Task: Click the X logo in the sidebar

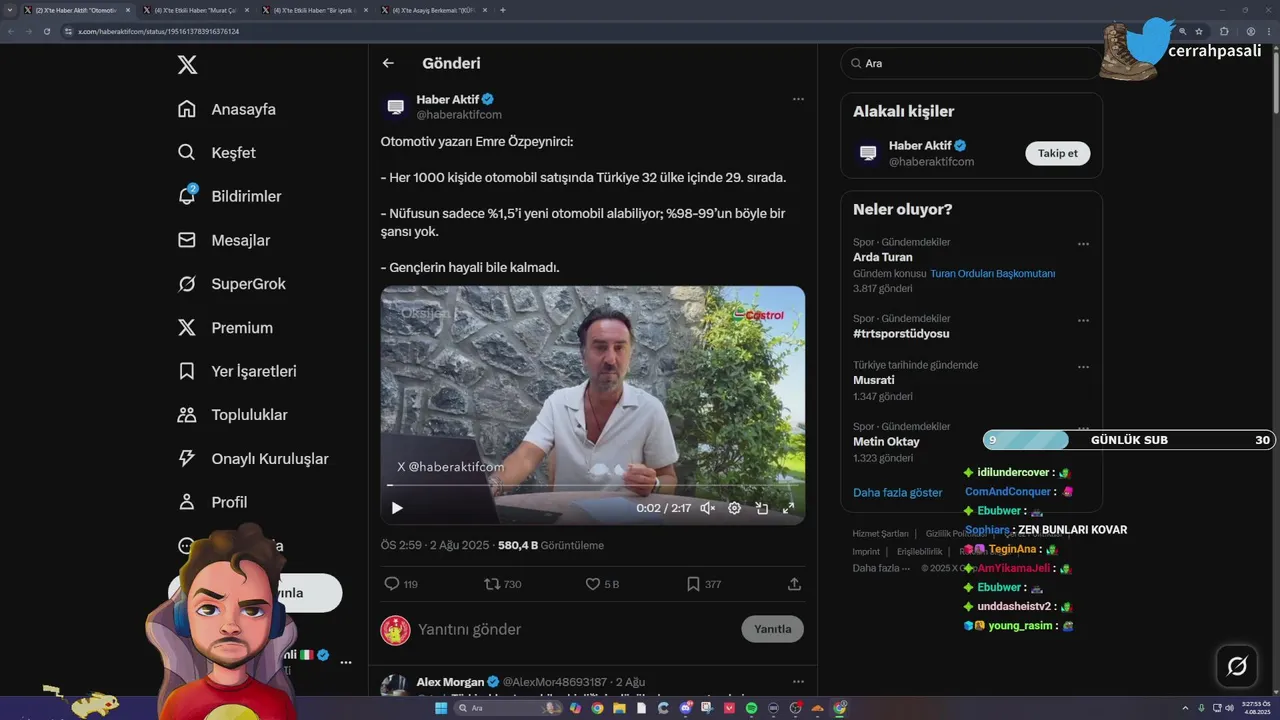Action: coord(187,65)
